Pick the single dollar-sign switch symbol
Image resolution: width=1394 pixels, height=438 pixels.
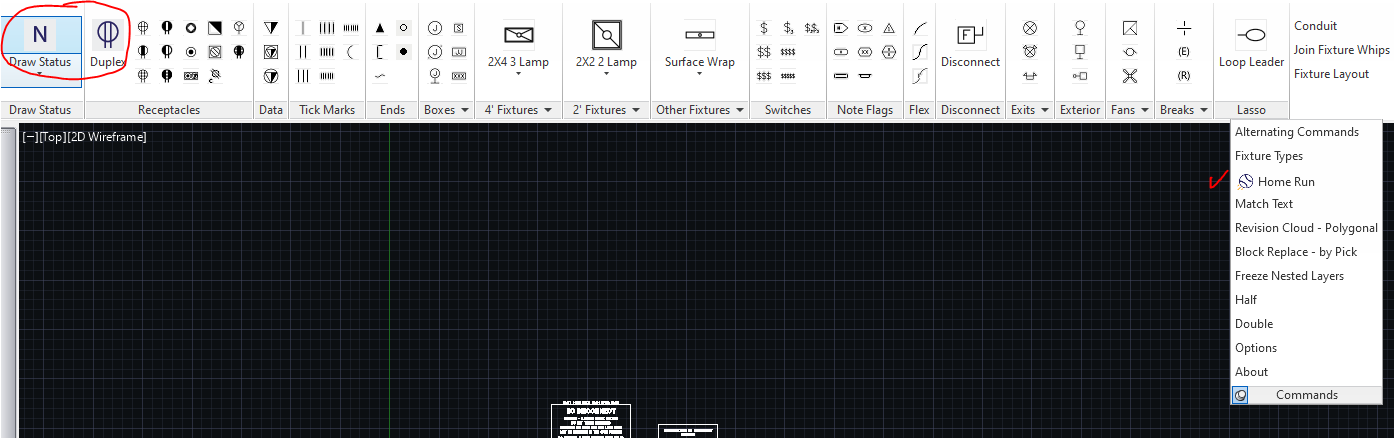pos(764,28)
